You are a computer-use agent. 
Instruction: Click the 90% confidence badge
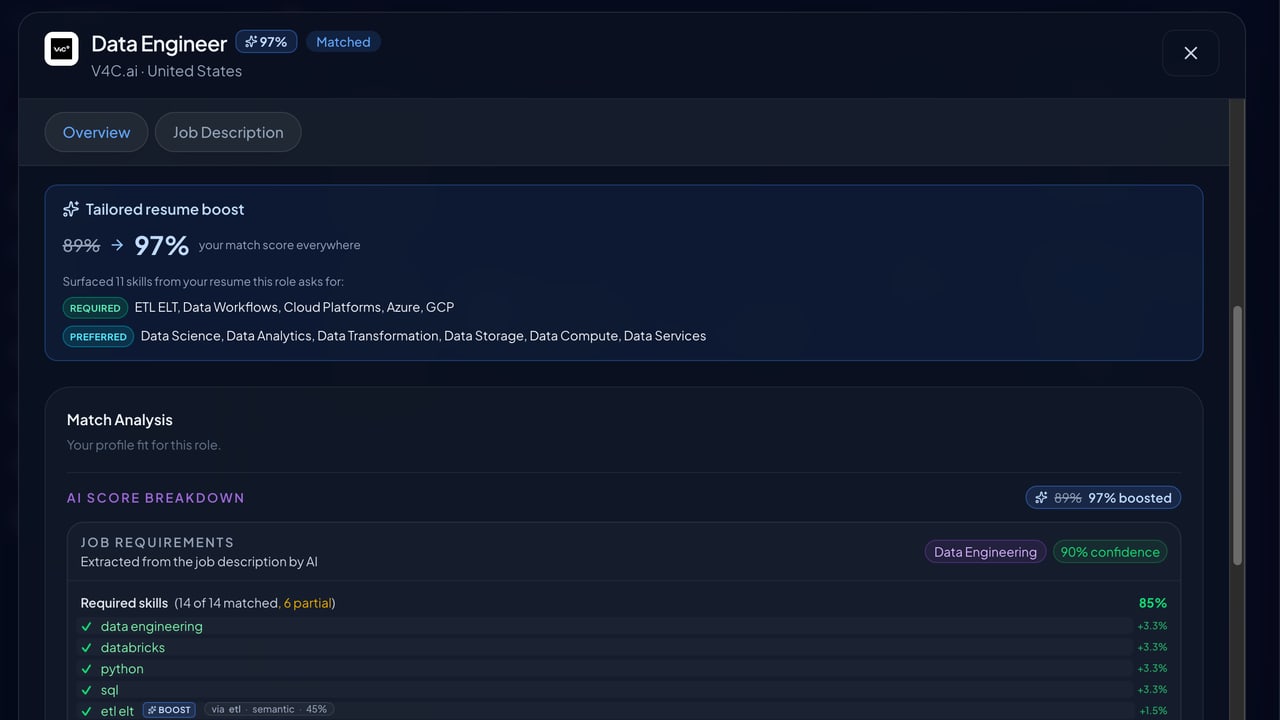tap(1110, 552)
